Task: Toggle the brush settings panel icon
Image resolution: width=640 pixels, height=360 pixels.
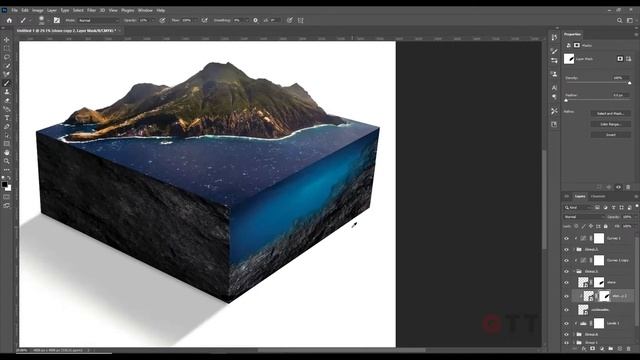Action: pyautogui.click(x=57, y=20)
